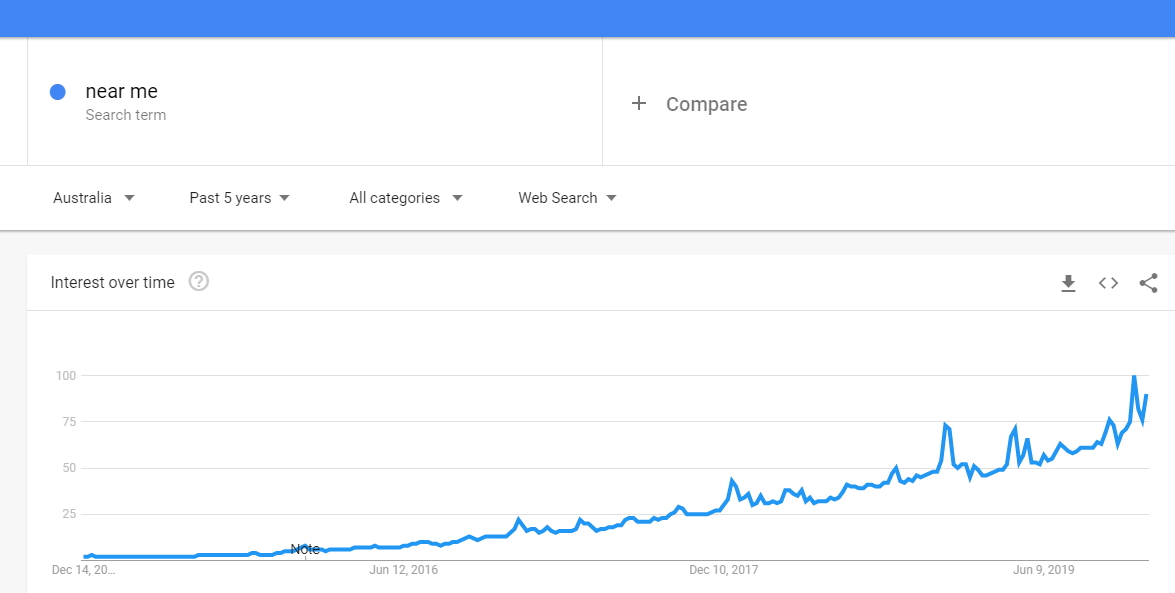This screenshot has width=1175, height=593.
Task: Click the Search term subtitle text
Action: pos(126,115)
